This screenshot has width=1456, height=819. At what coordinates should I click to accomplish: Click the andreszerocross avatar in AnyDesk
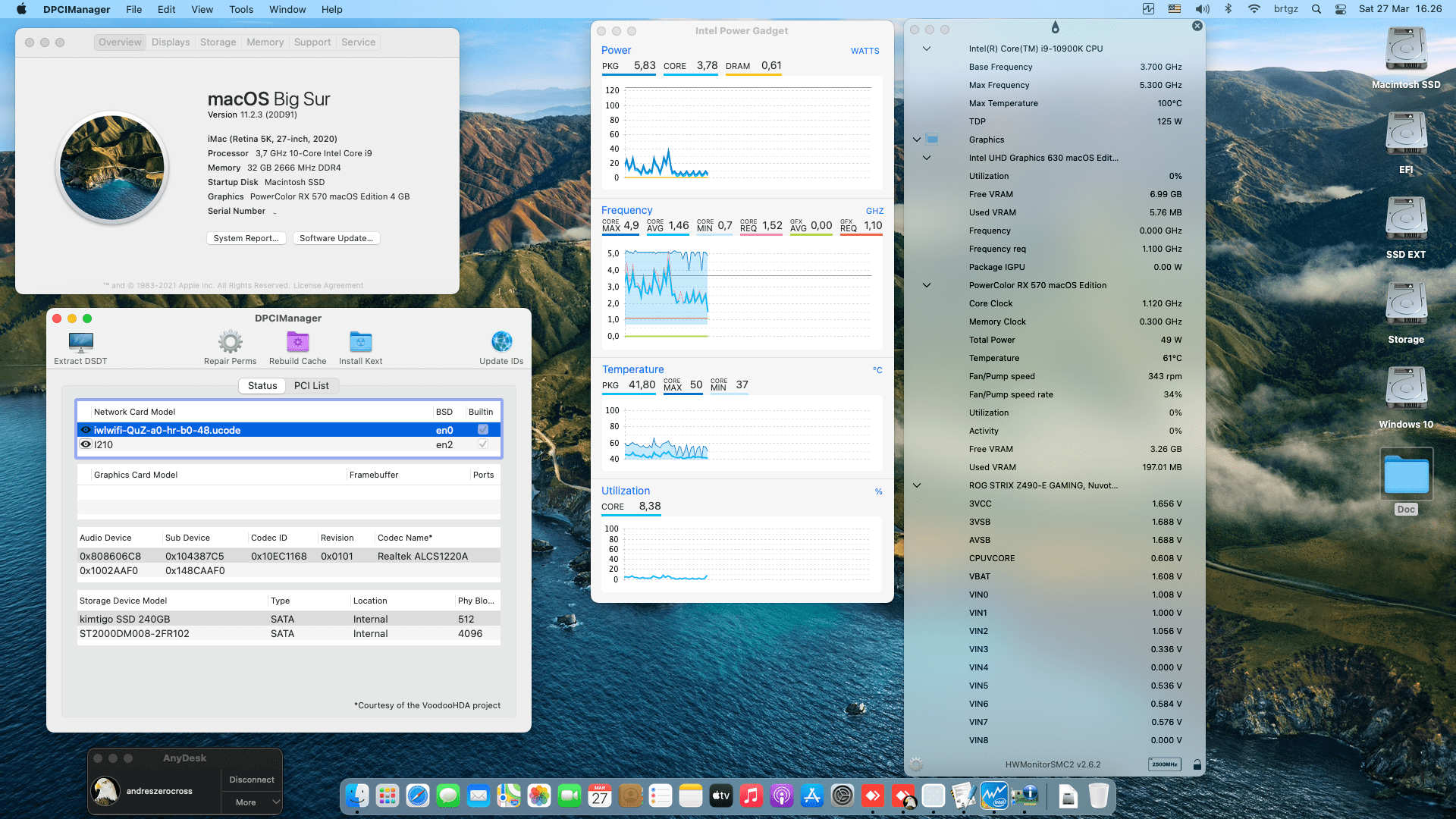pos(105,791)
